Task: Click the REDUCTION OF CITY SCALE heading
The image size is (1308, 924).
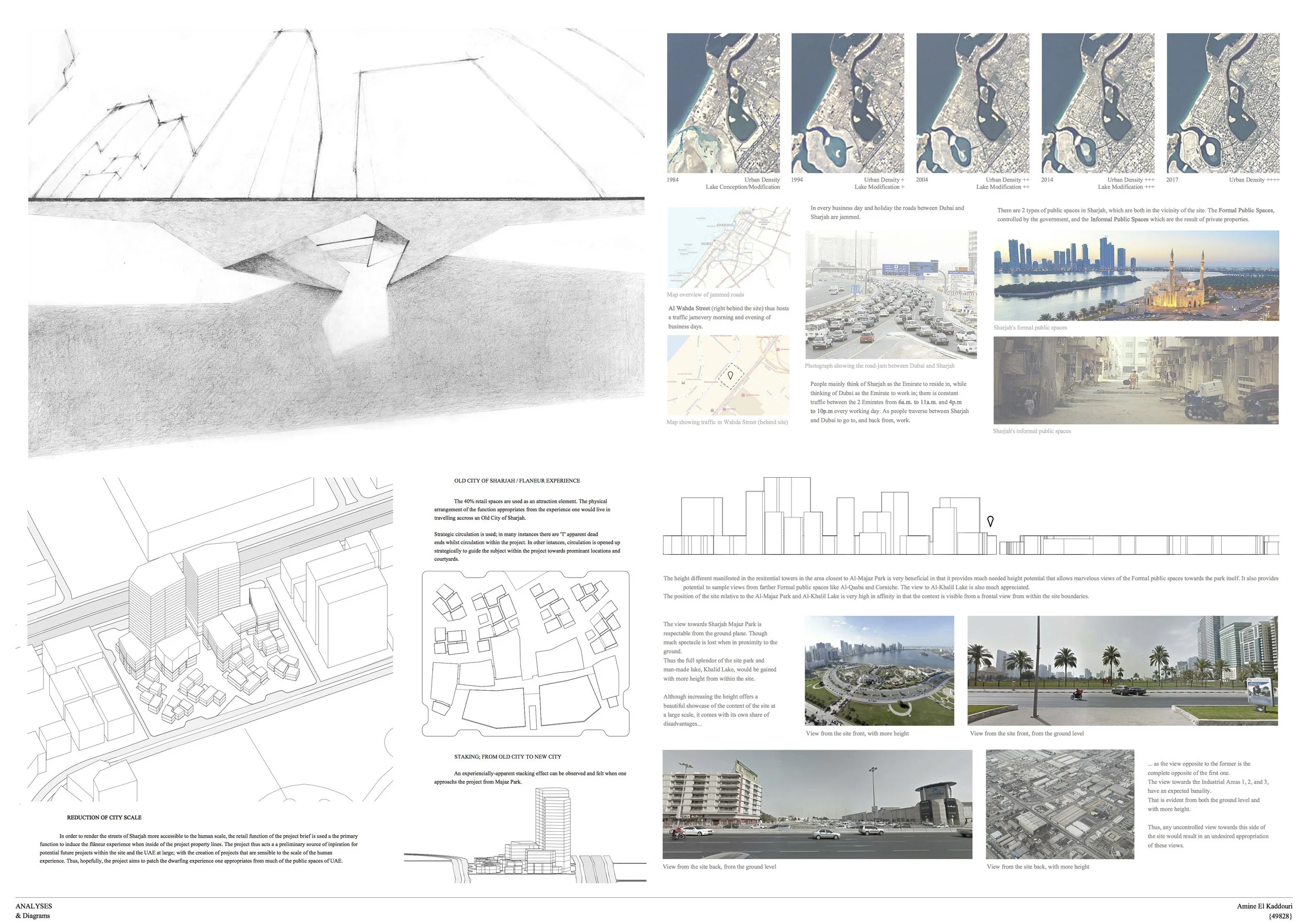Action: click(x=104, y=817)
